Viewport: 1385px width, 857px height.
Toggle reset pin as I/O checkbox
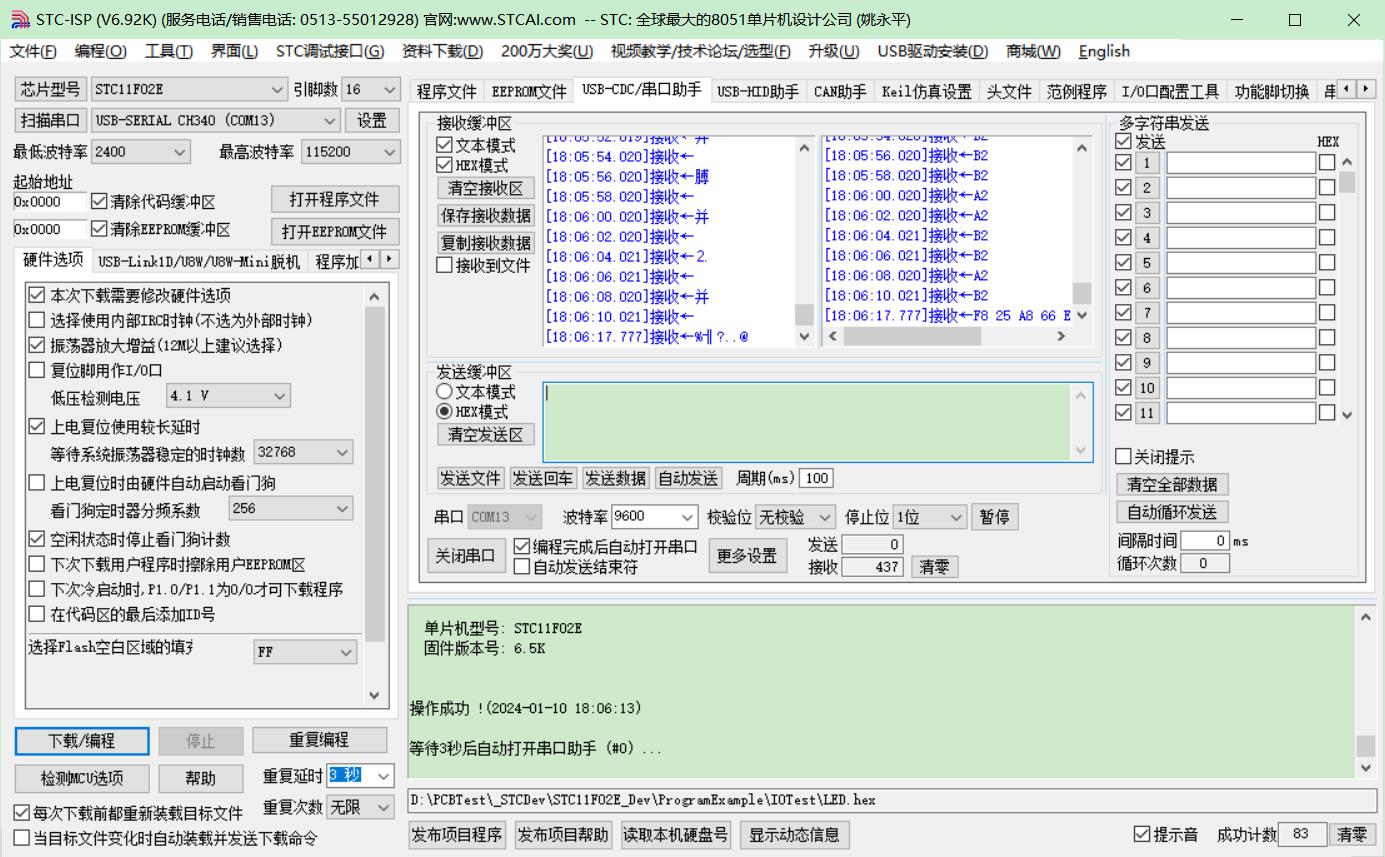[37, 370]
